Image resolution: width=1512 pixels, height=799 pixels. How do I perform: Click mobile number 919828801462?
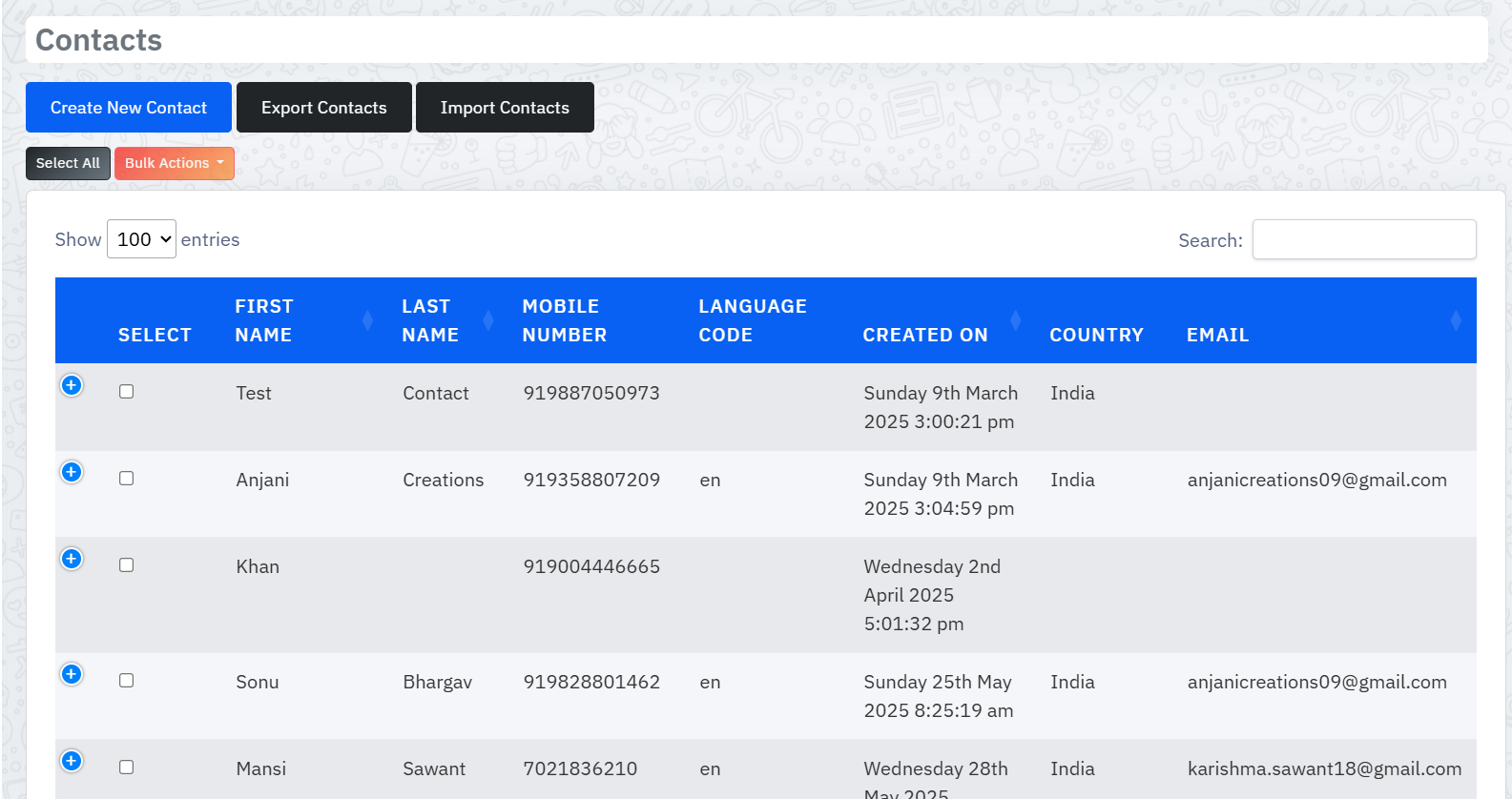(591, 682)
